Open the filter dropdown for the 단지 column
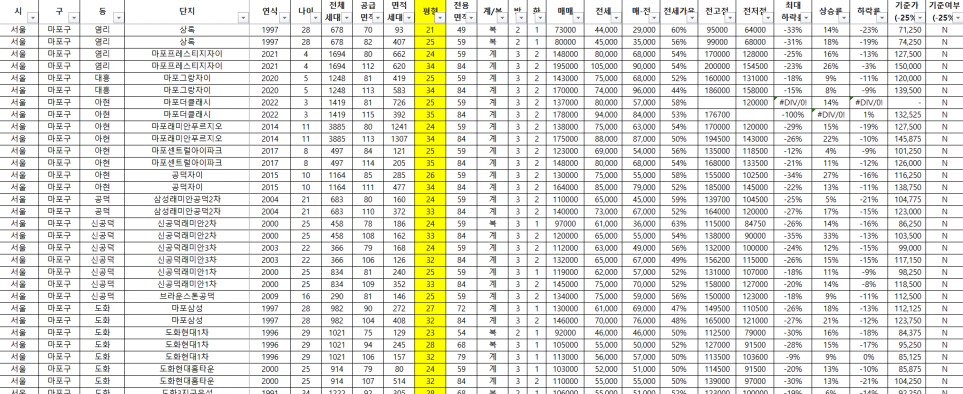This screenshot has height=394, width=963. (244, 18)
